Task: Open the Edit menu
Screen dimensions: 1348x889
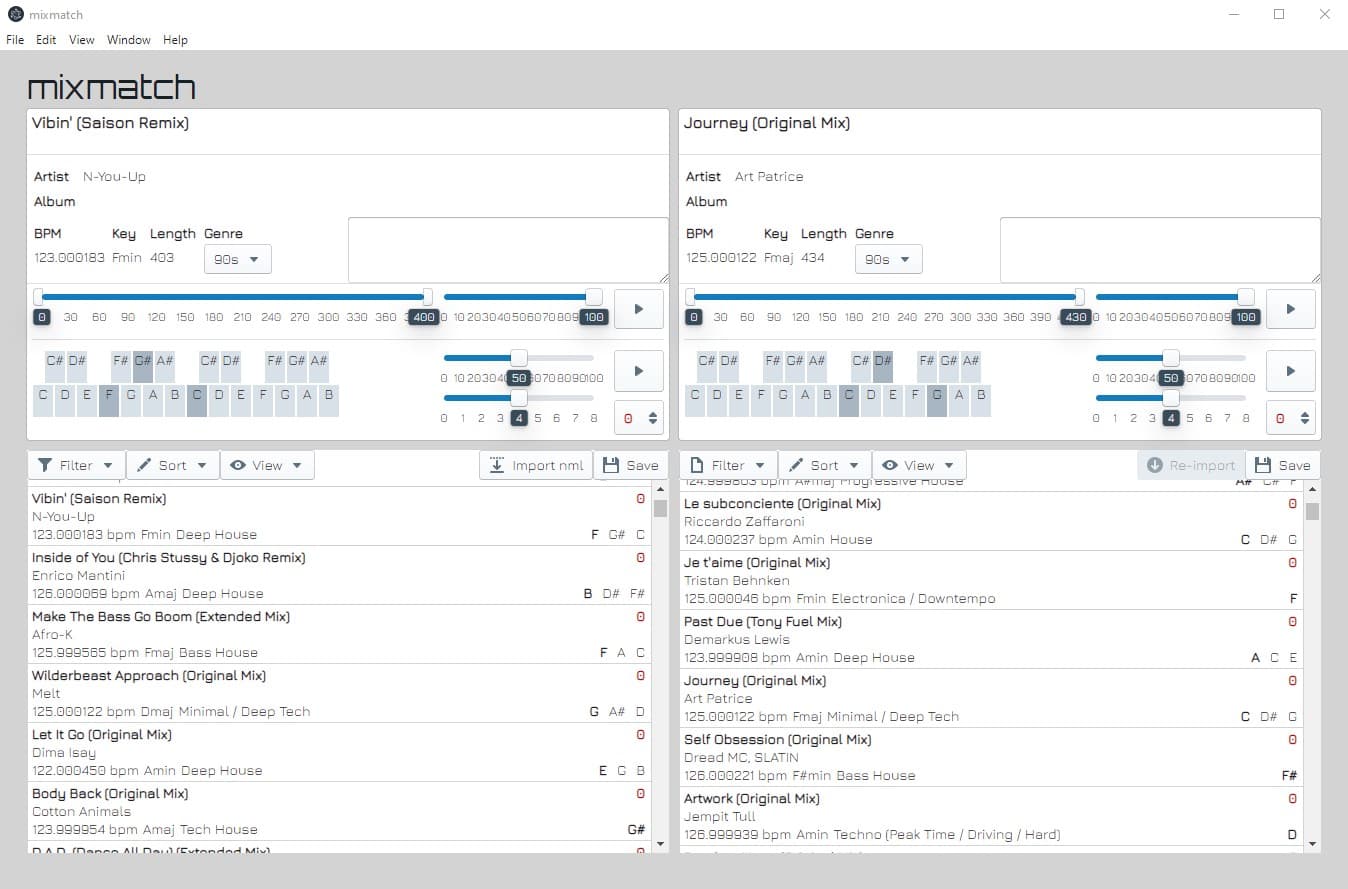Action: coord(46,40)
